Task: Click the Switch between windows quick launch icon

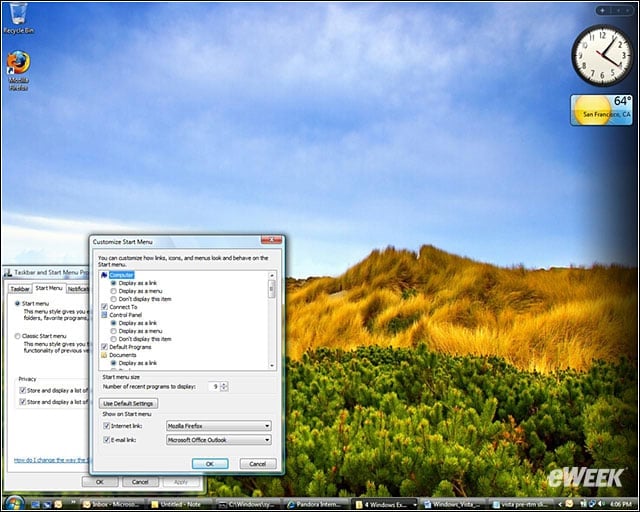Action: (47, 504)
